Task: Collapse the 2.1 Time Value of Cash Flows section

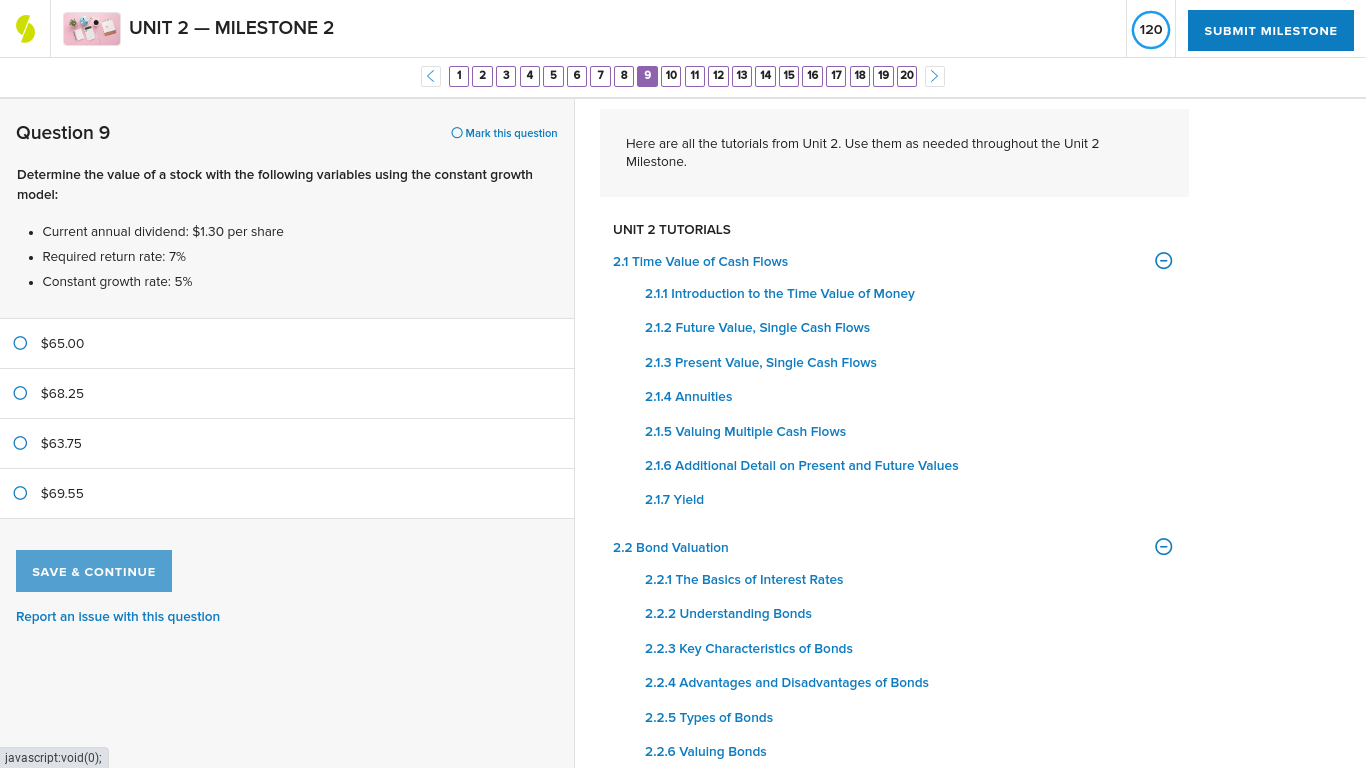Action: click(700, 261)
